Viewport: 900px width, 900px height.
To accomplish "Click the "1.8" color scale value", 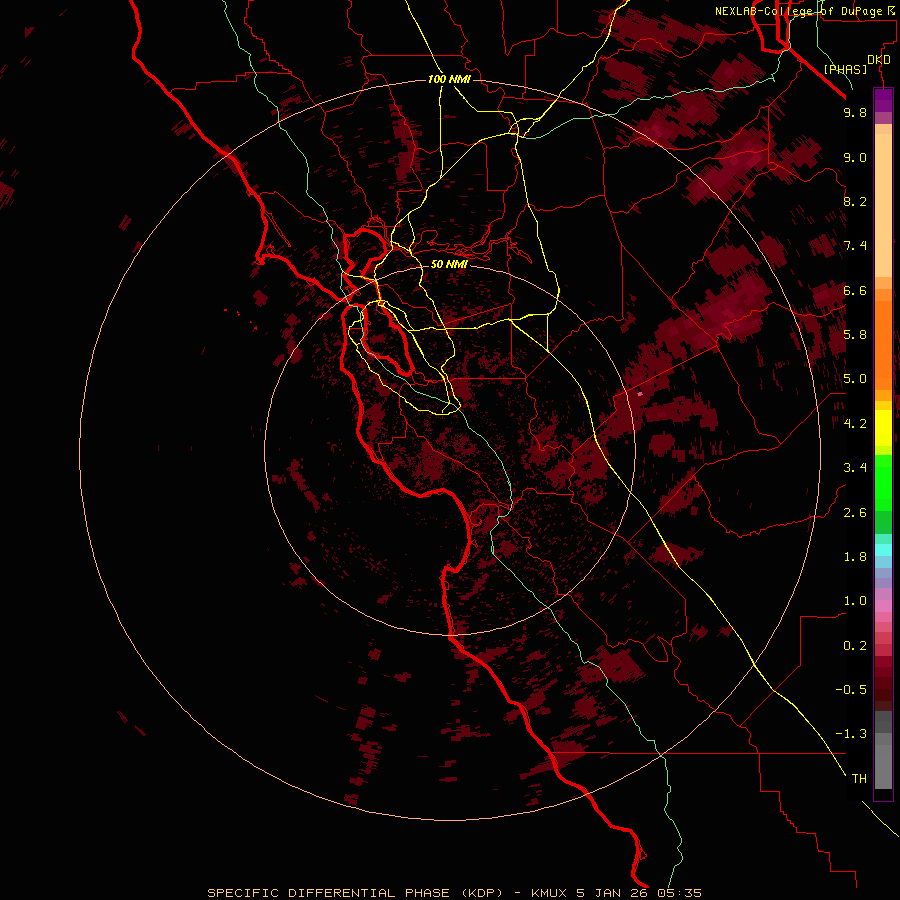I will [x=855, y=557].
